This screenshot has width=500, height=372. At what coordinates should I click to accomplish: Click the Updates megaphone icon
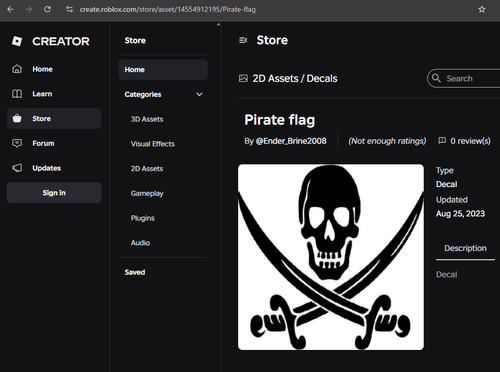tap(17, 168)
